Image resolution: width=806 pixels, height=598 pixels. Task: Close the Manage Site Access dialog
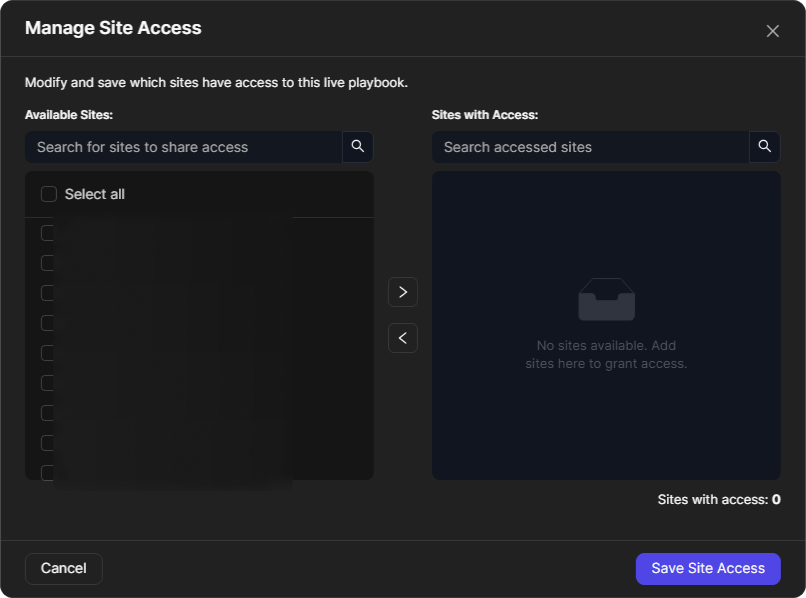(x=772, y=31)
